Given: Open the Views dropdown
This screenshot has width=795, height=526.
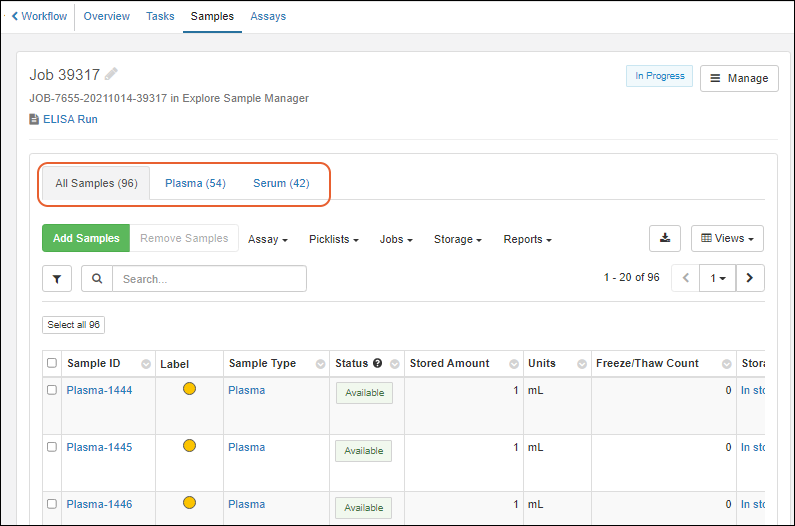Looking at the screenshot, I should [727, 238].
